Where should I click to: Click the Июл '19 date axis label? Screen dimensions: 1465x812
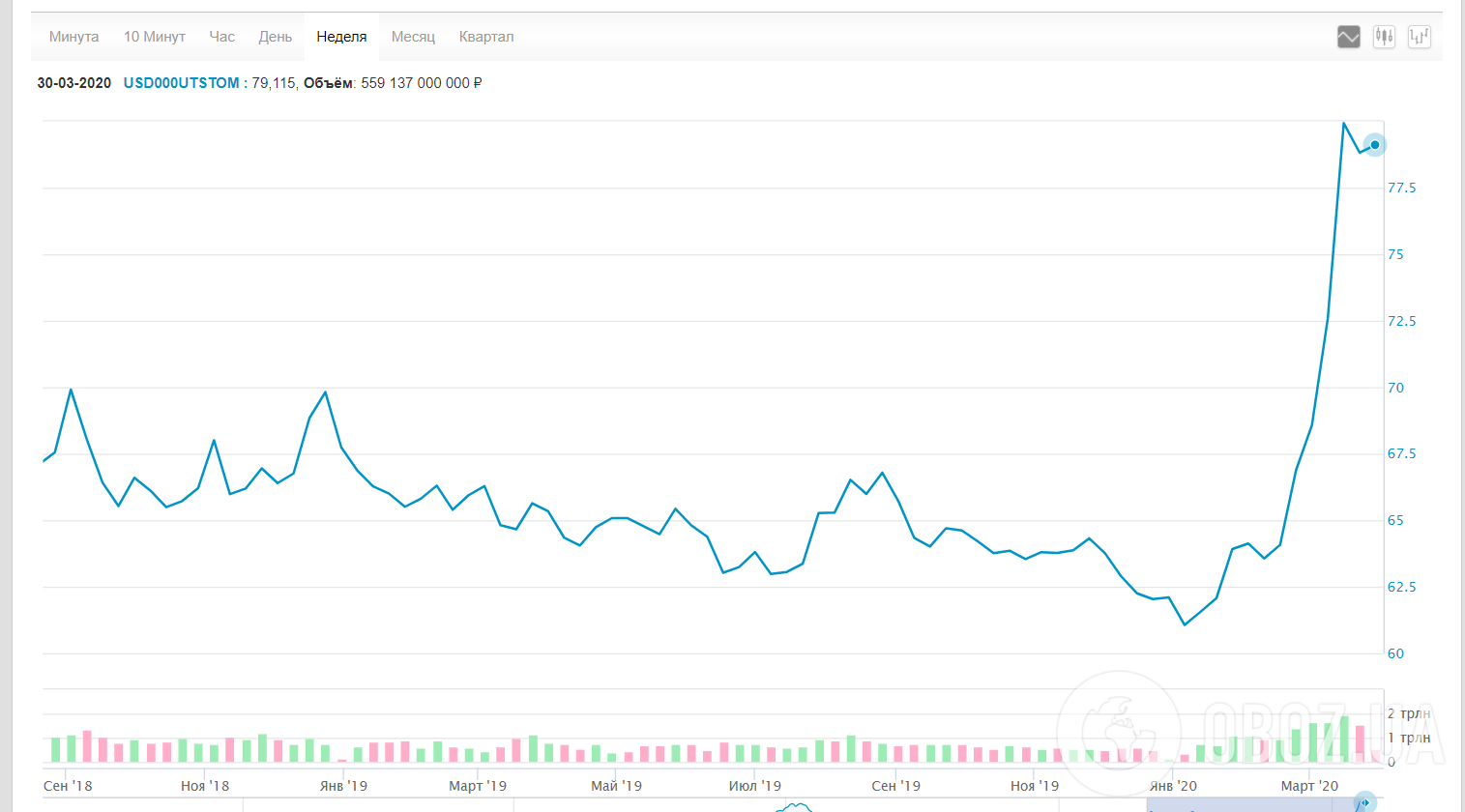[754, 786]
